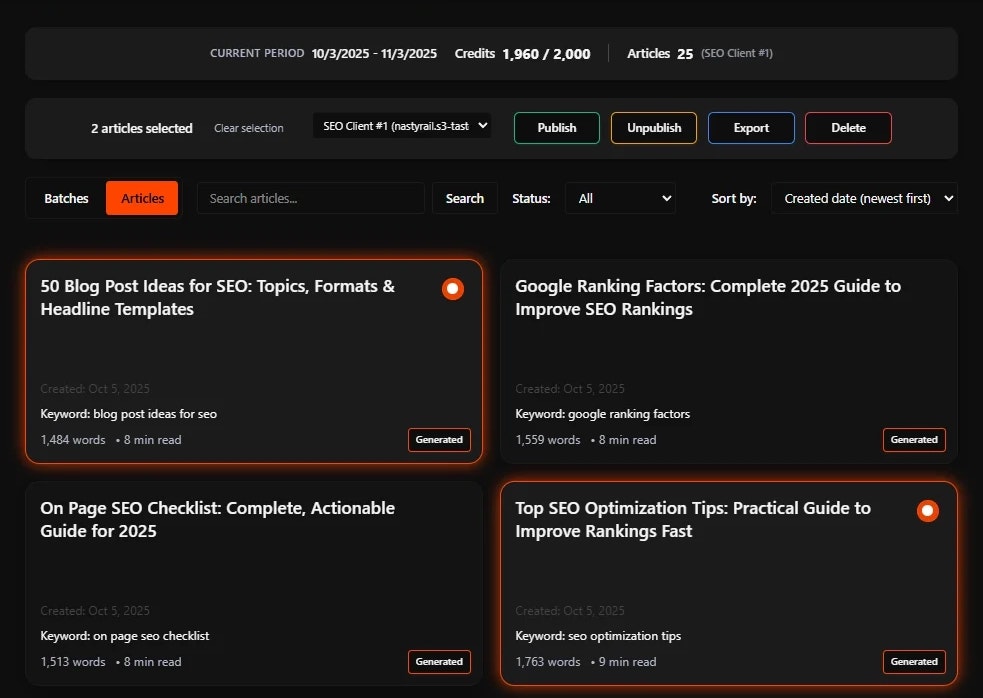Open the Status filter dropdown
Screen dimensions: 983x698
[620, 198]
